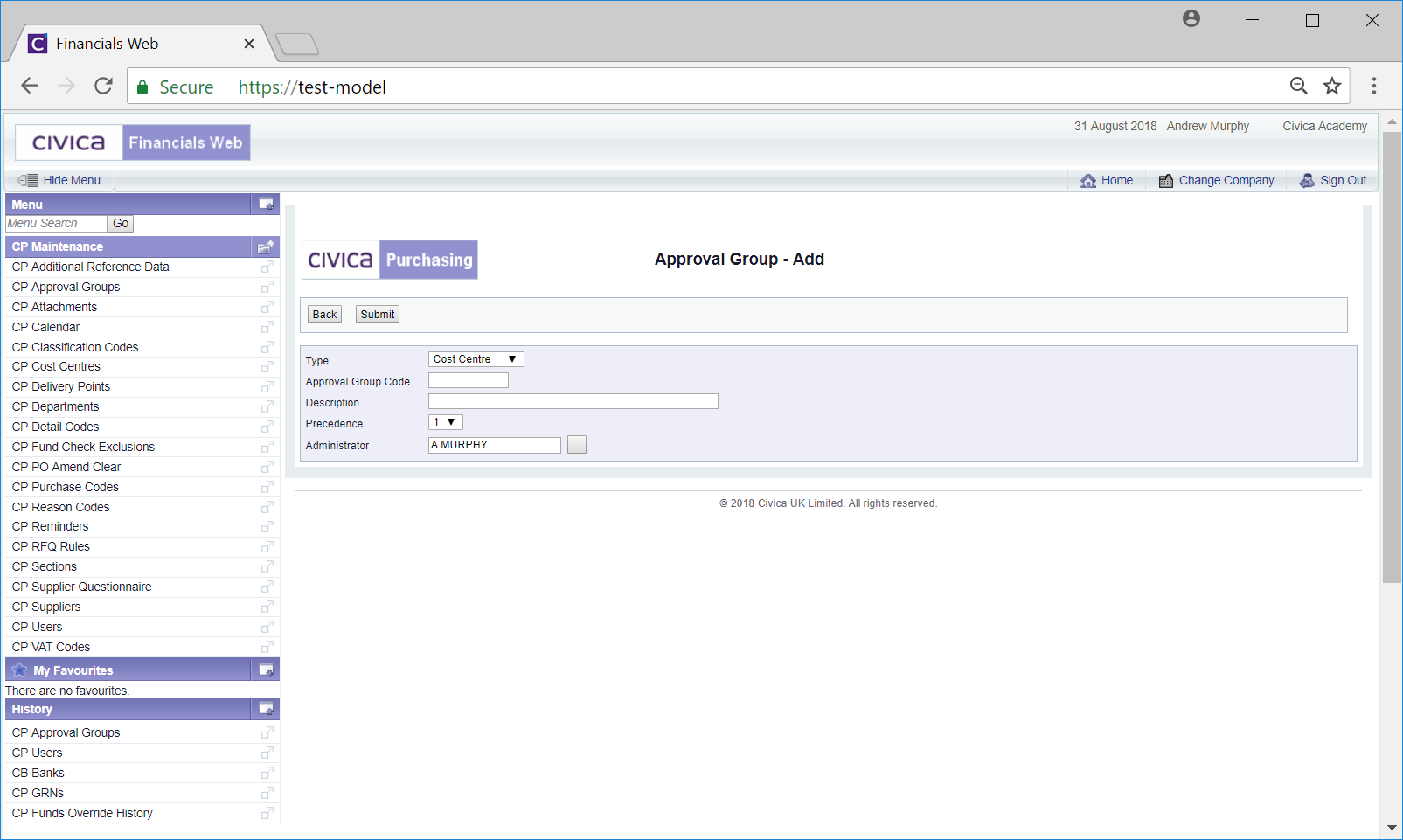Click the Approval Group Code input field
1403x840 pixels.
tap(468, 381)
